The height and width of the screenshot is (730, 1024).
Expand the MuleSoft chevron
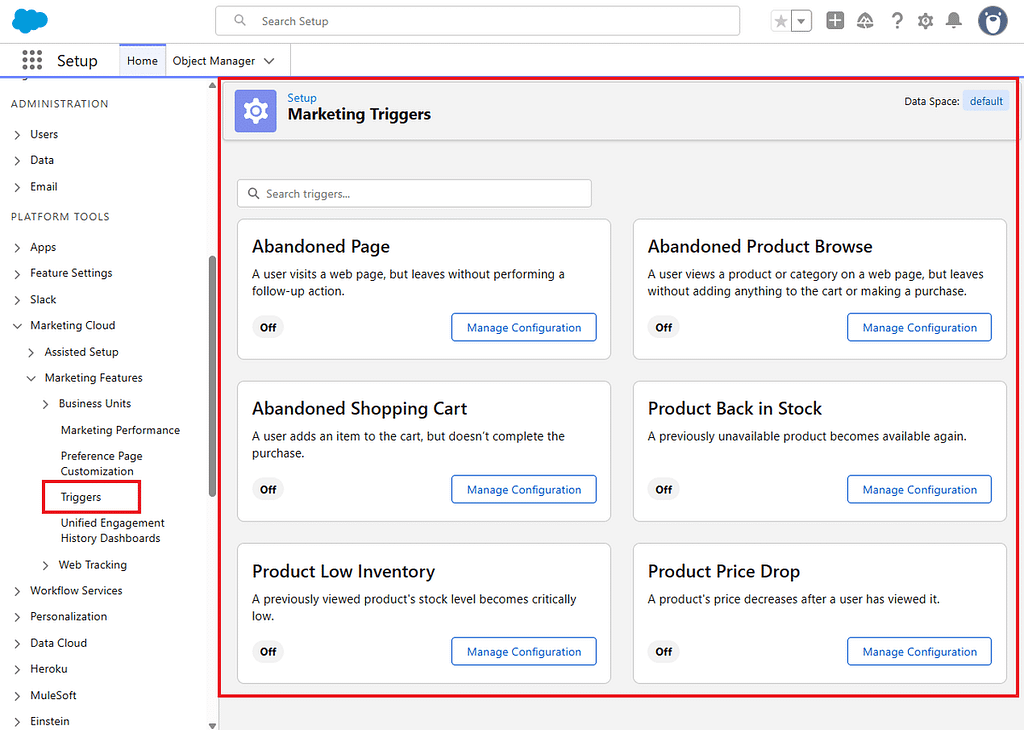[17, 696]
